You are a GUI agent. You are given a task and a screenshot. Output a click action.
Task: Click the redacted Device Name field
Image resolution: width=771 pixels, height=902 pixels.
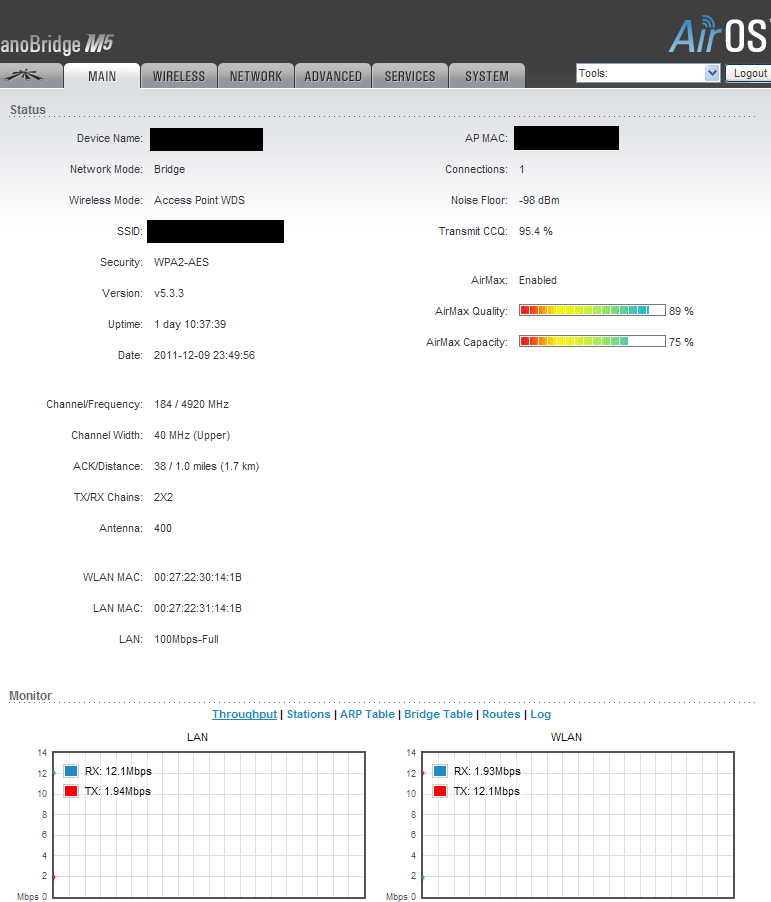pyautogui.click(x=207, y=139)
